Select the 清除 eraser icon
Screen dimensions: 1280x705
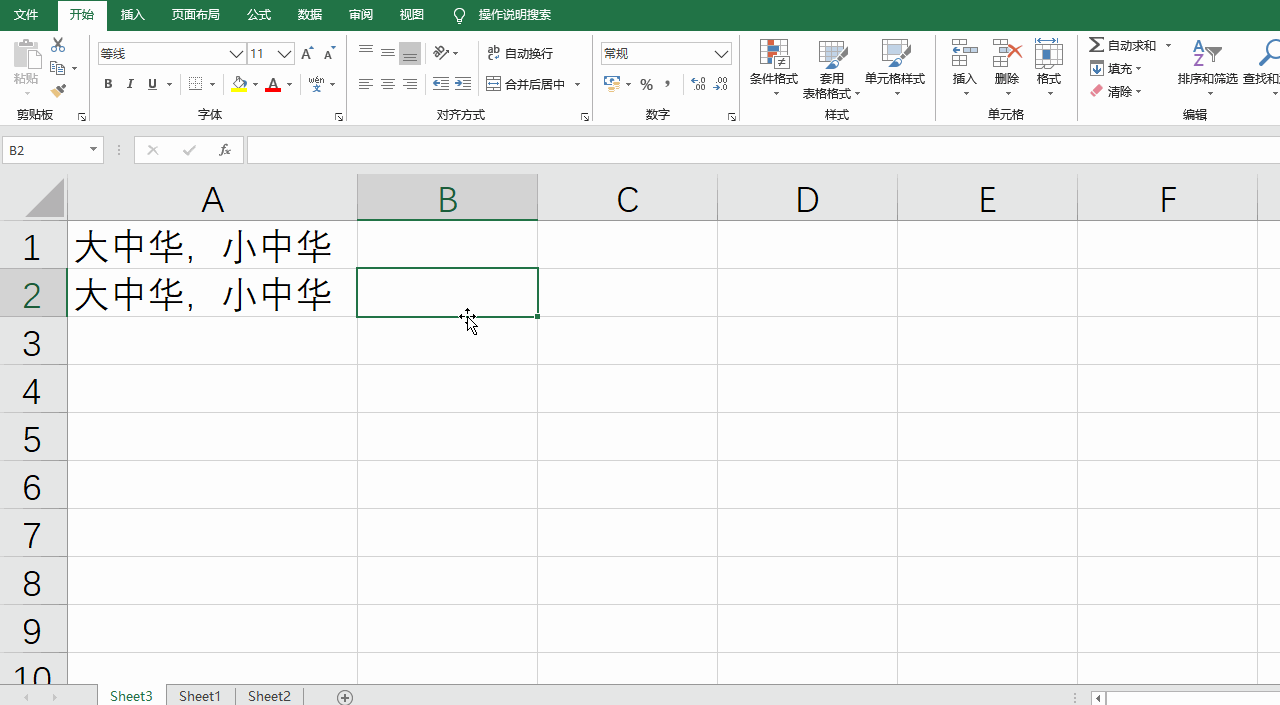click(x=1096, y=91)
